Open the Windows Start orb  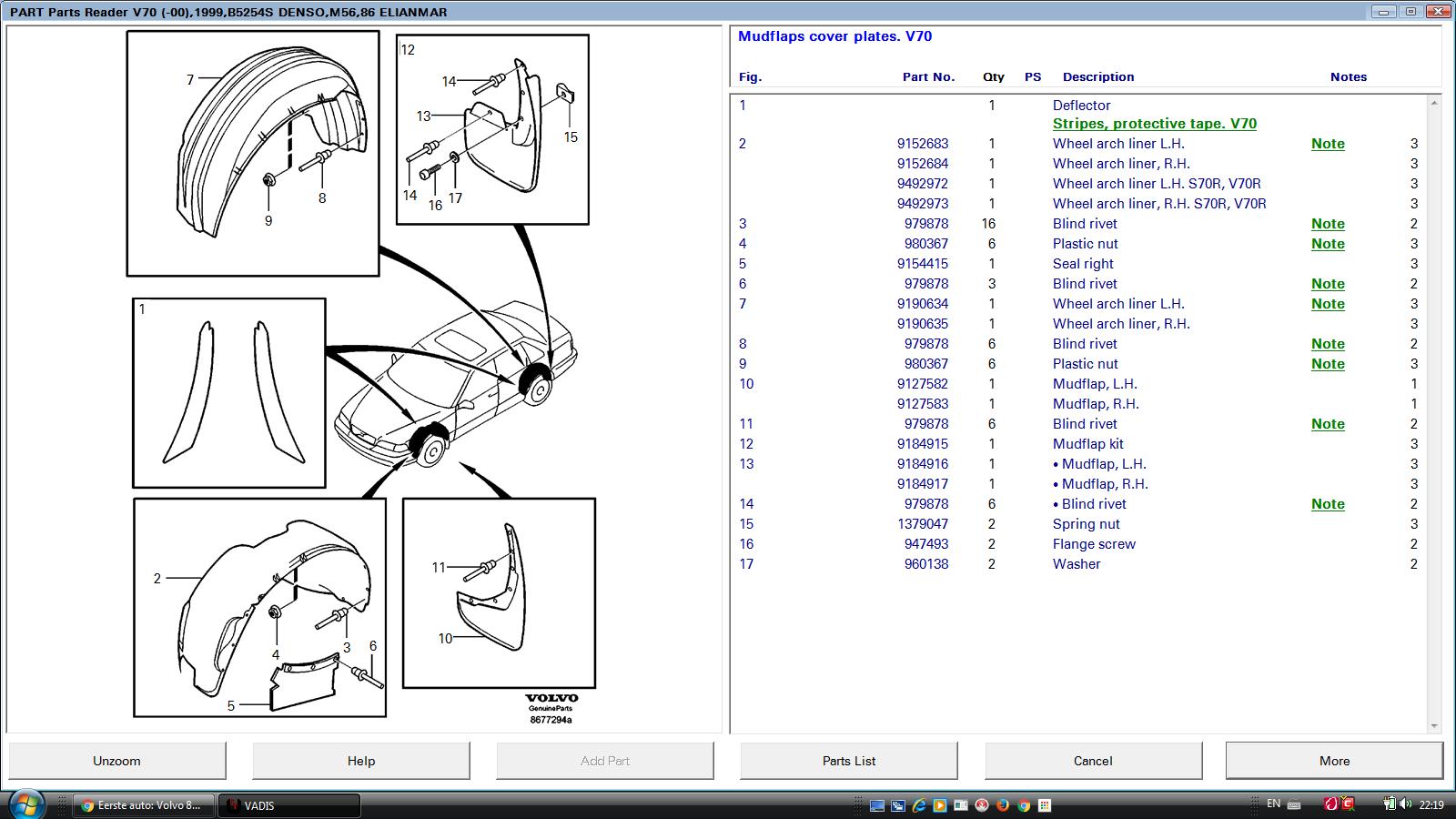tap(25, 804)
